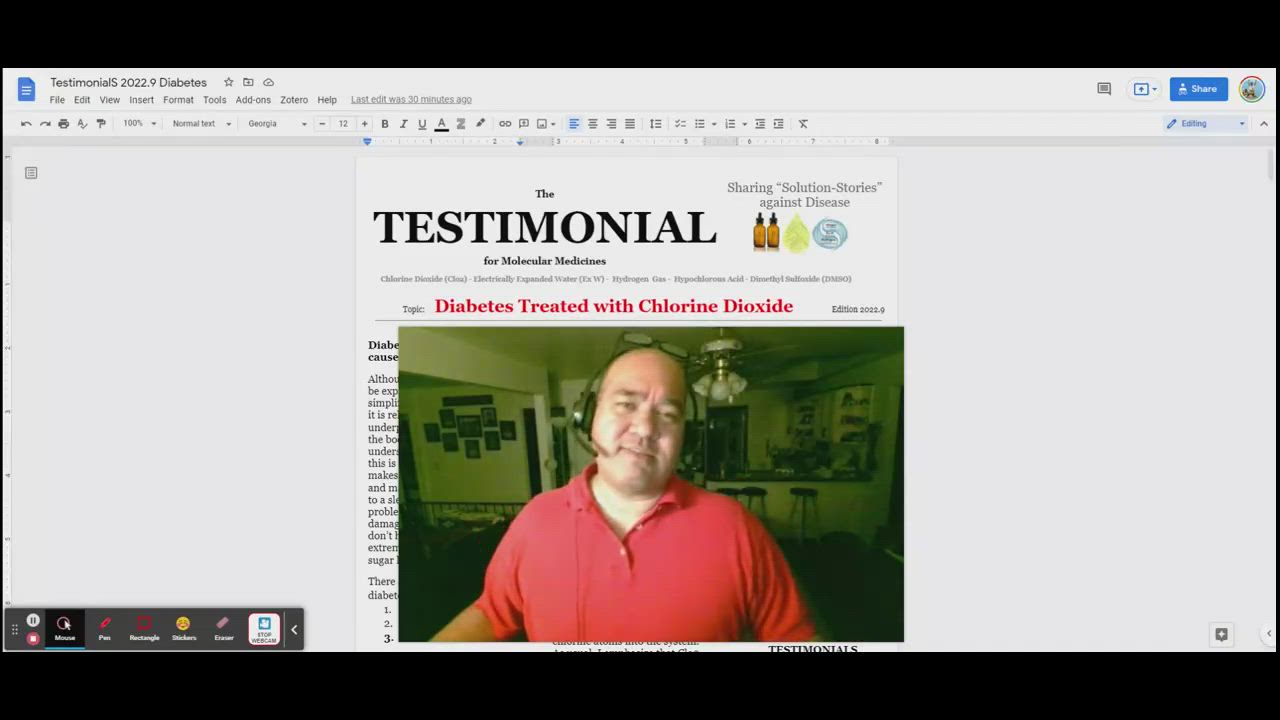Image resolution: width=1280 pixels, height=720 pixels.
Task: Select the Eraser tool
Action: pos(223,628)
